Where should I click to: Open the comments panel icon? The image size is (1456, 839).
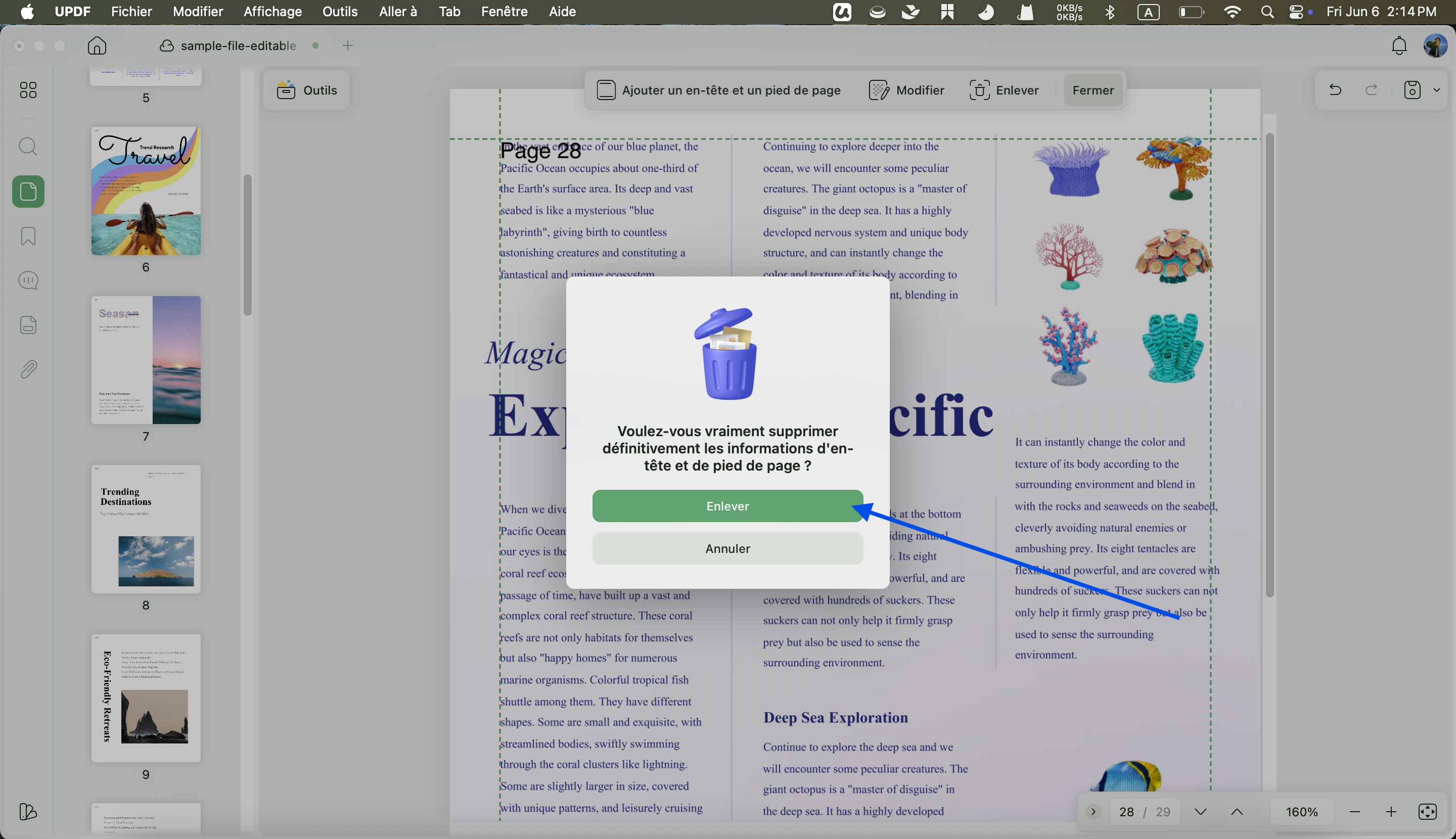[x=28, y=281]
